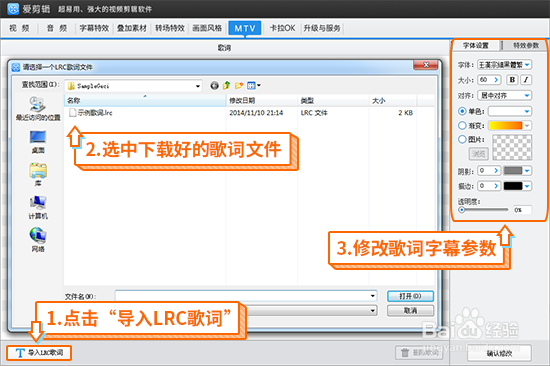The height and width of the screenshot is (366, 550).
Task: Click the checkered image preview thumbnail
Action: (x=512, y=147)
